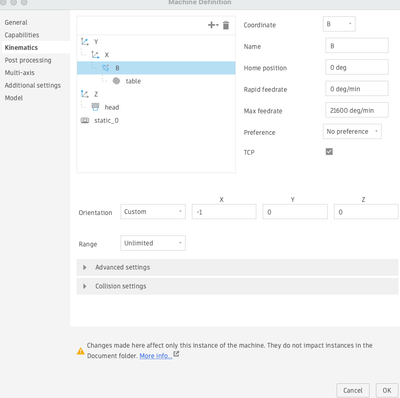Select the static_0 label in tree
This screenshot has height=398, width=400.
106,120
